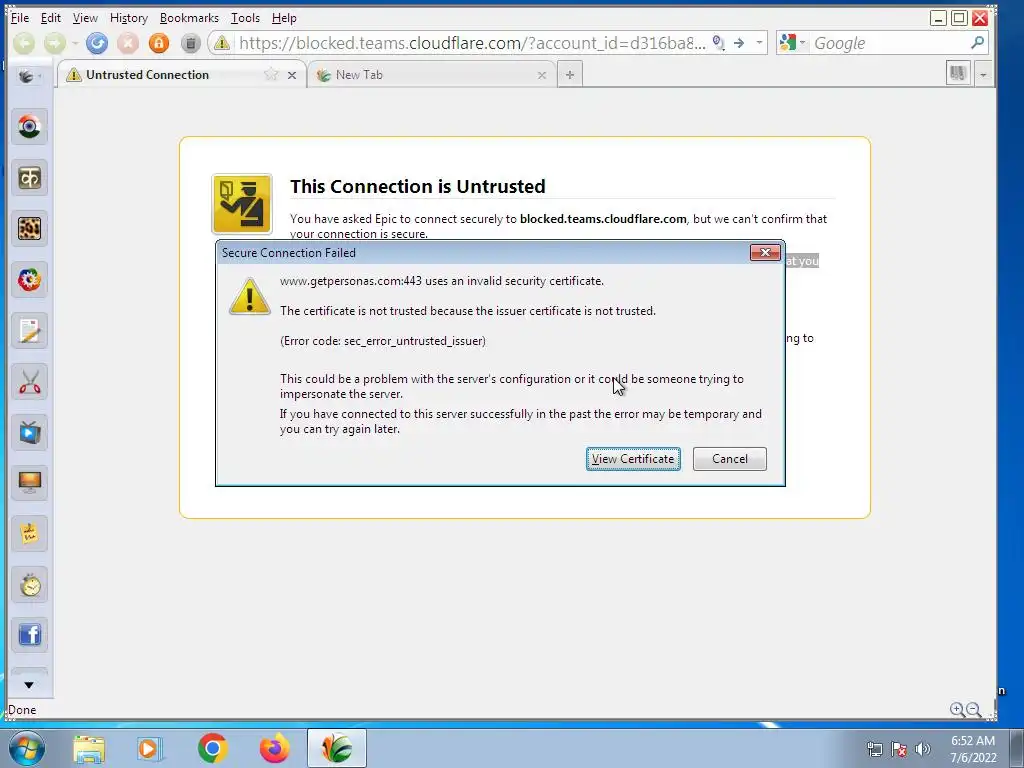Viewport: 1024px width, 768px height.
Task: Toggle private browsing with the orange lock icon
Action: [159, 44]
